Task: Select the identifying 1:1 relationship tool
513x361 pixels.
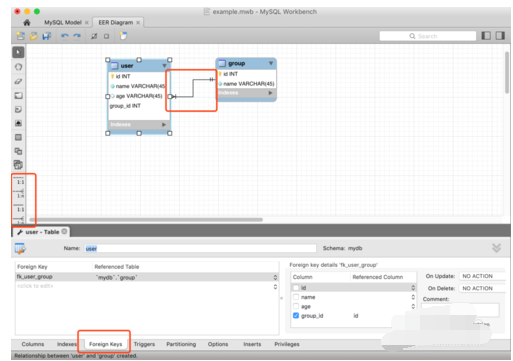Action: click(x=19, y=208)
